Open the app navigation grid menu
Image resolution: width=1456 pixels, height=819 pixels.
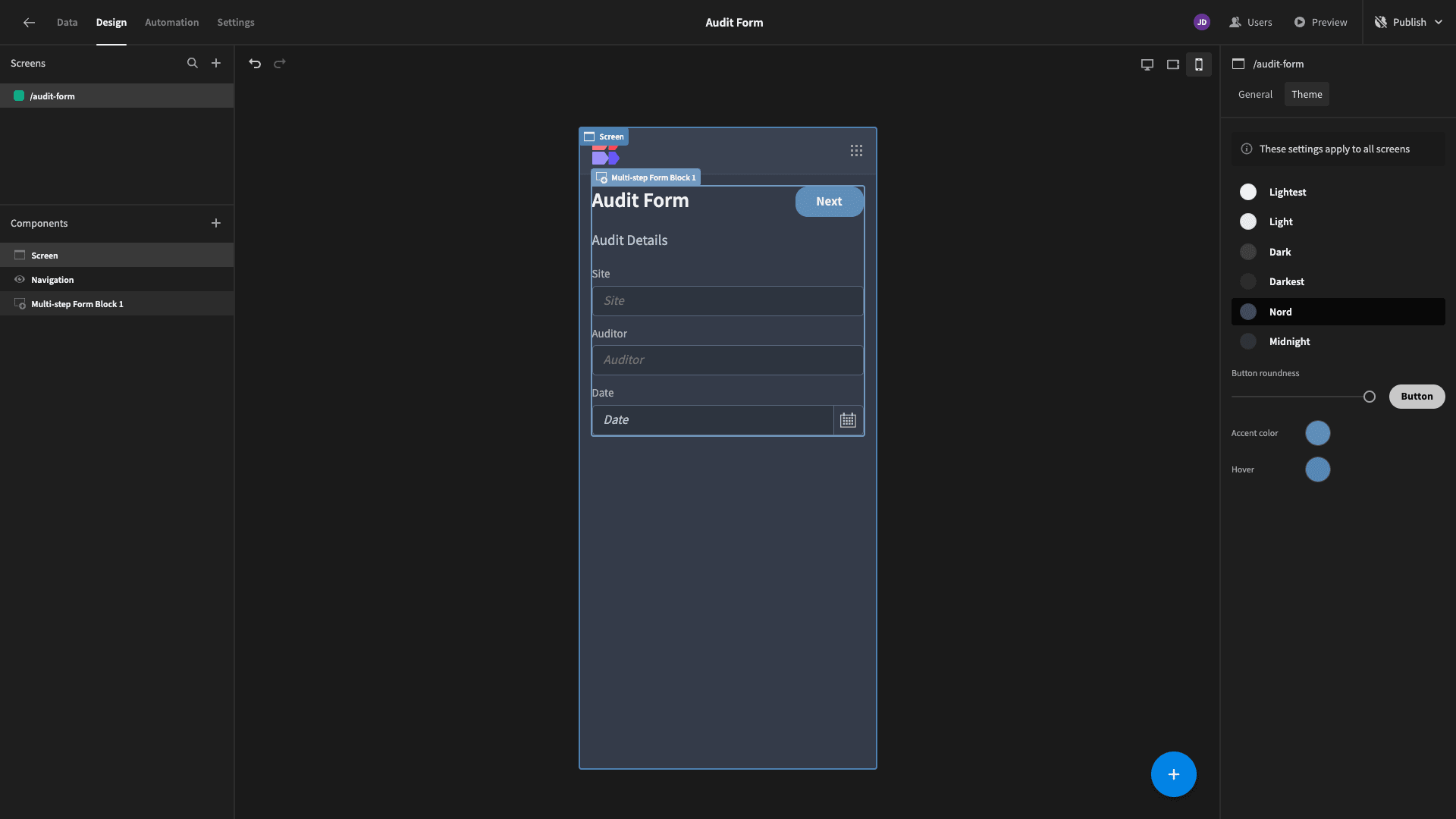click(856, 151)
